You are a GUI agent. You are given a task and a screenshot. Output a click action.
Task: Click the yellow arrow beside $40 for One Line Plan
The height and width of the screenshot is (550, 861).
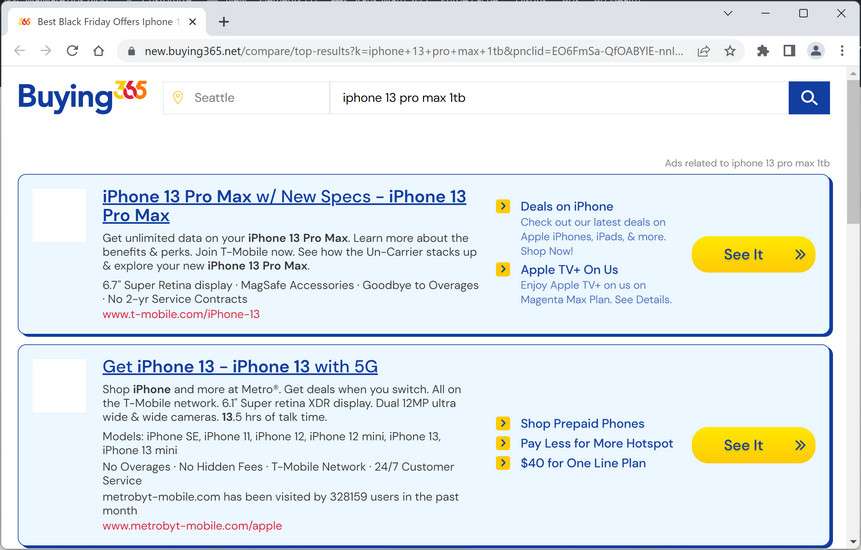coord(502,463)
